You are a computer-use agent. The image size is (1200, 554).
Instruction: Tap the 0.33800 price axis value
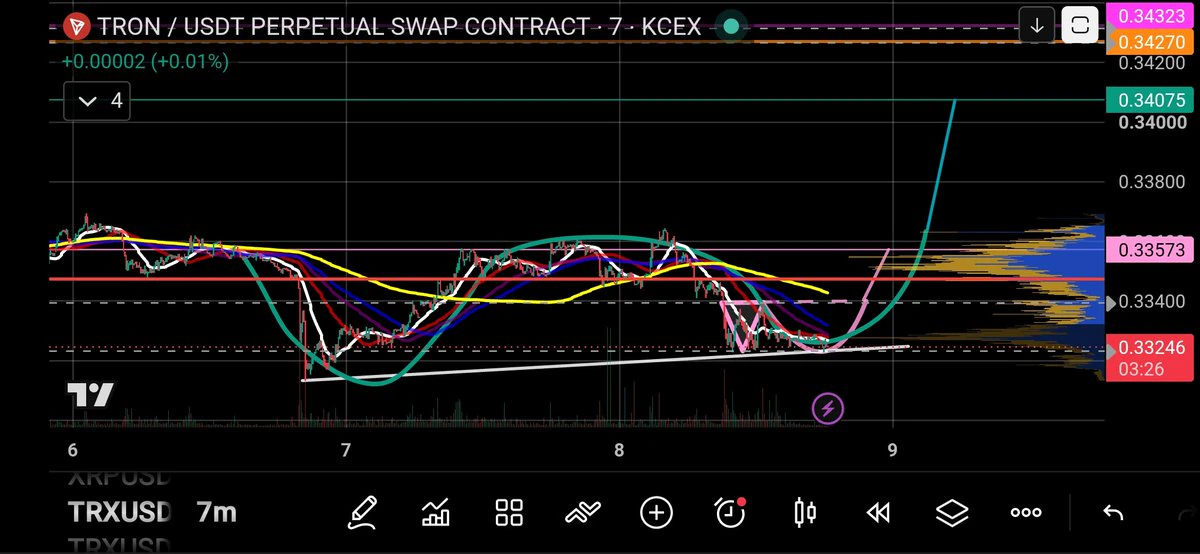[1149, 183]
